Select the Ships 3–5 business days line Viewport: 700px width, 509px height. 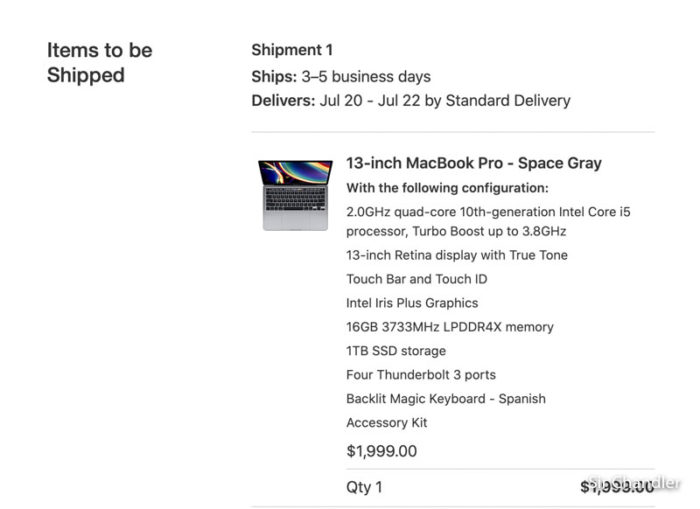click(341, 77)
